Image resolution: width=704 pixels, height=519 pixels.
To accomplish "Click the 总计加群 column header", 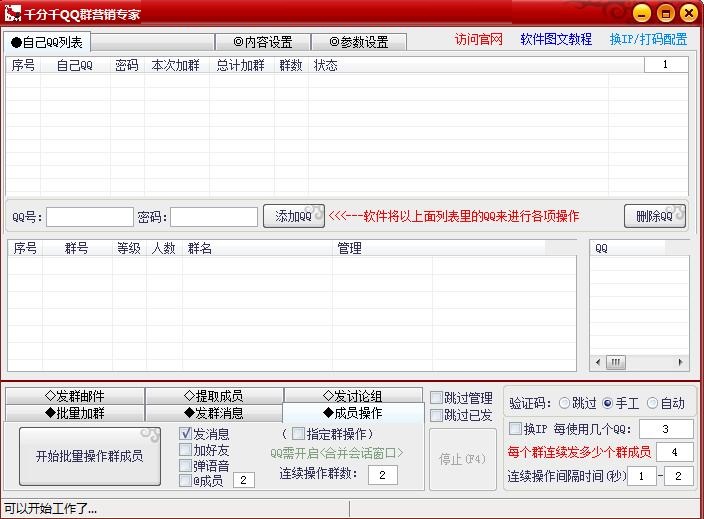I will (242, 66).
